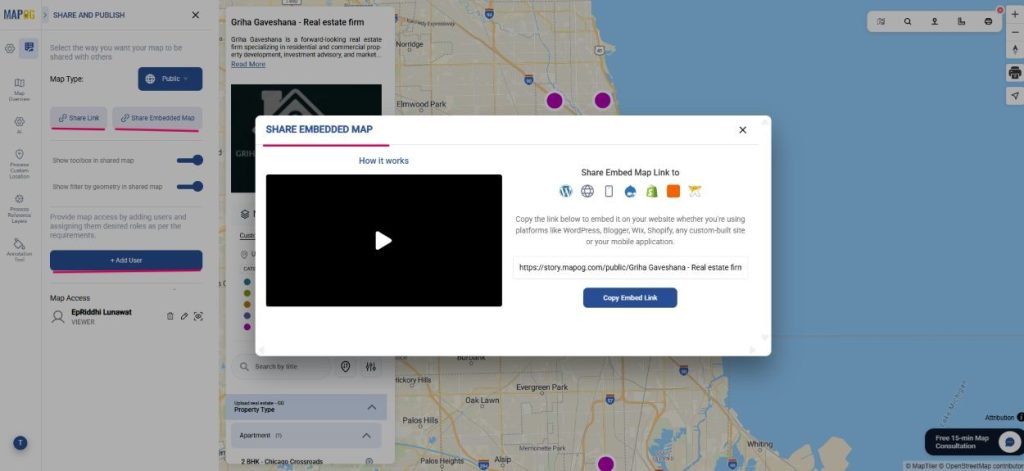Image resolution: width=1024 pixels, height=471 pixels.
Task: Play the How it works video
Action: 383,240
